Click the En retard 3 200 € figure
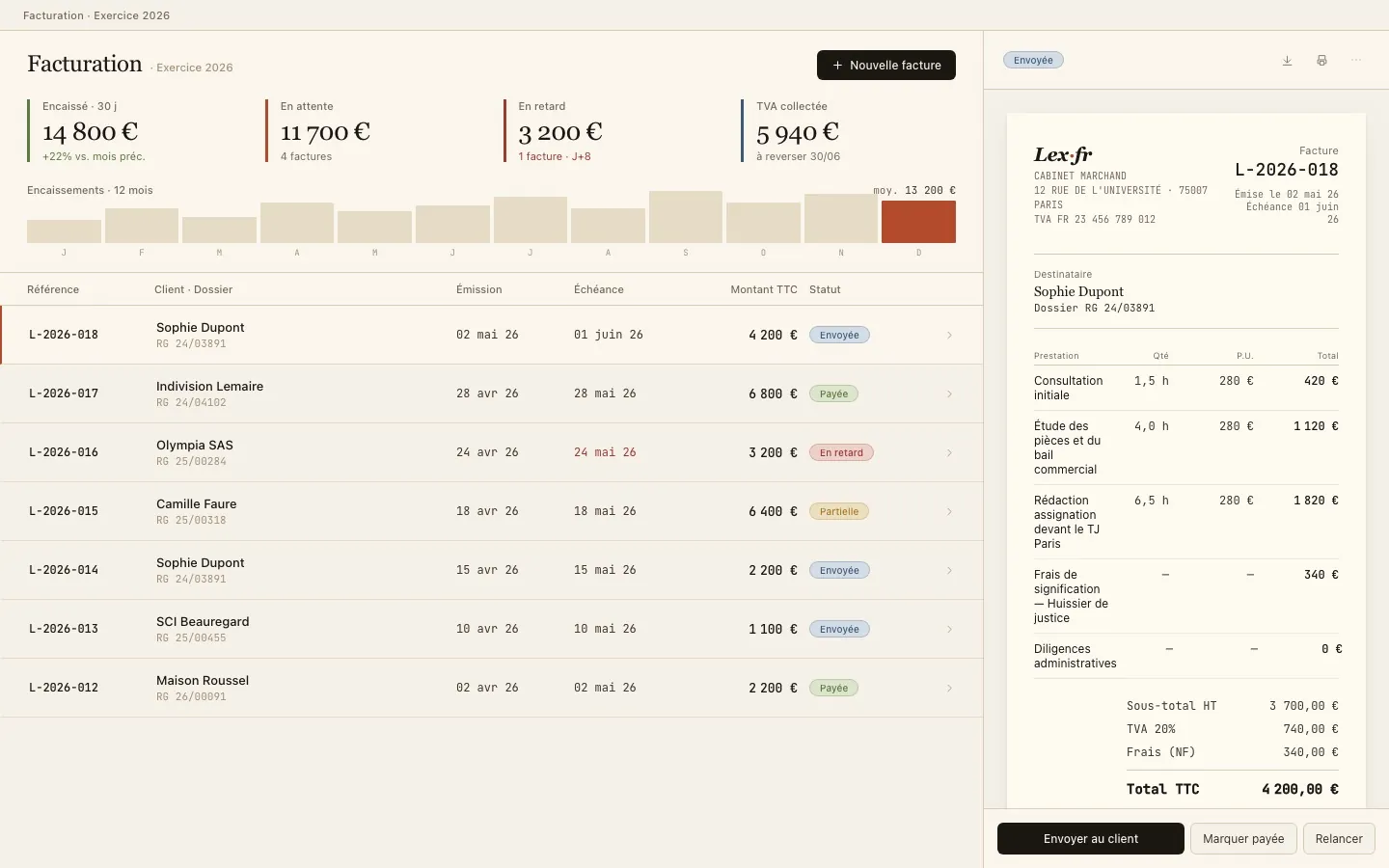Viewport: 1389px width, 868px height. click(x=560, y=132)
